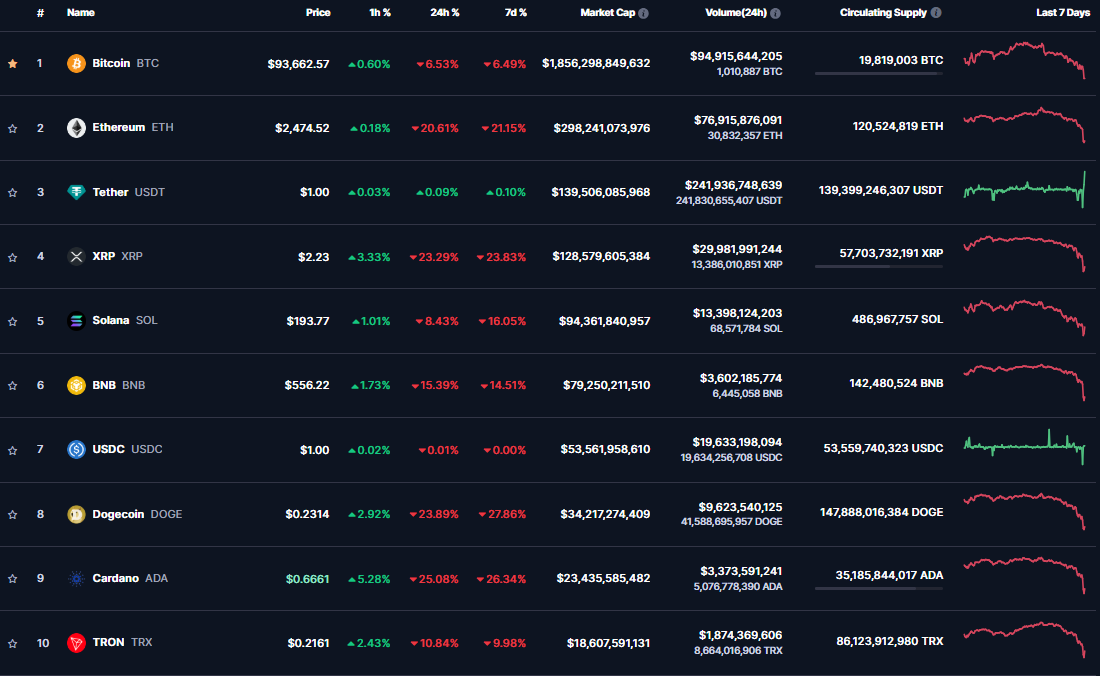Unstar Bitcoin from the watchlist
The width and height of the screenshot is (1100, 676).
(13, 63)
